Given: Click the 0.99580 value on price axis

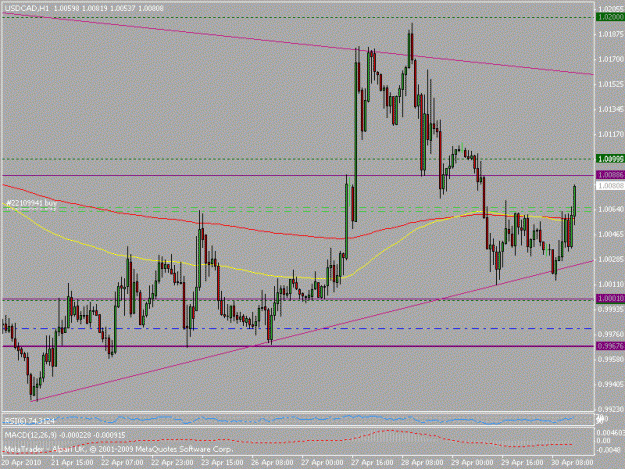Looking at the screenshot, I should (611, 359).
